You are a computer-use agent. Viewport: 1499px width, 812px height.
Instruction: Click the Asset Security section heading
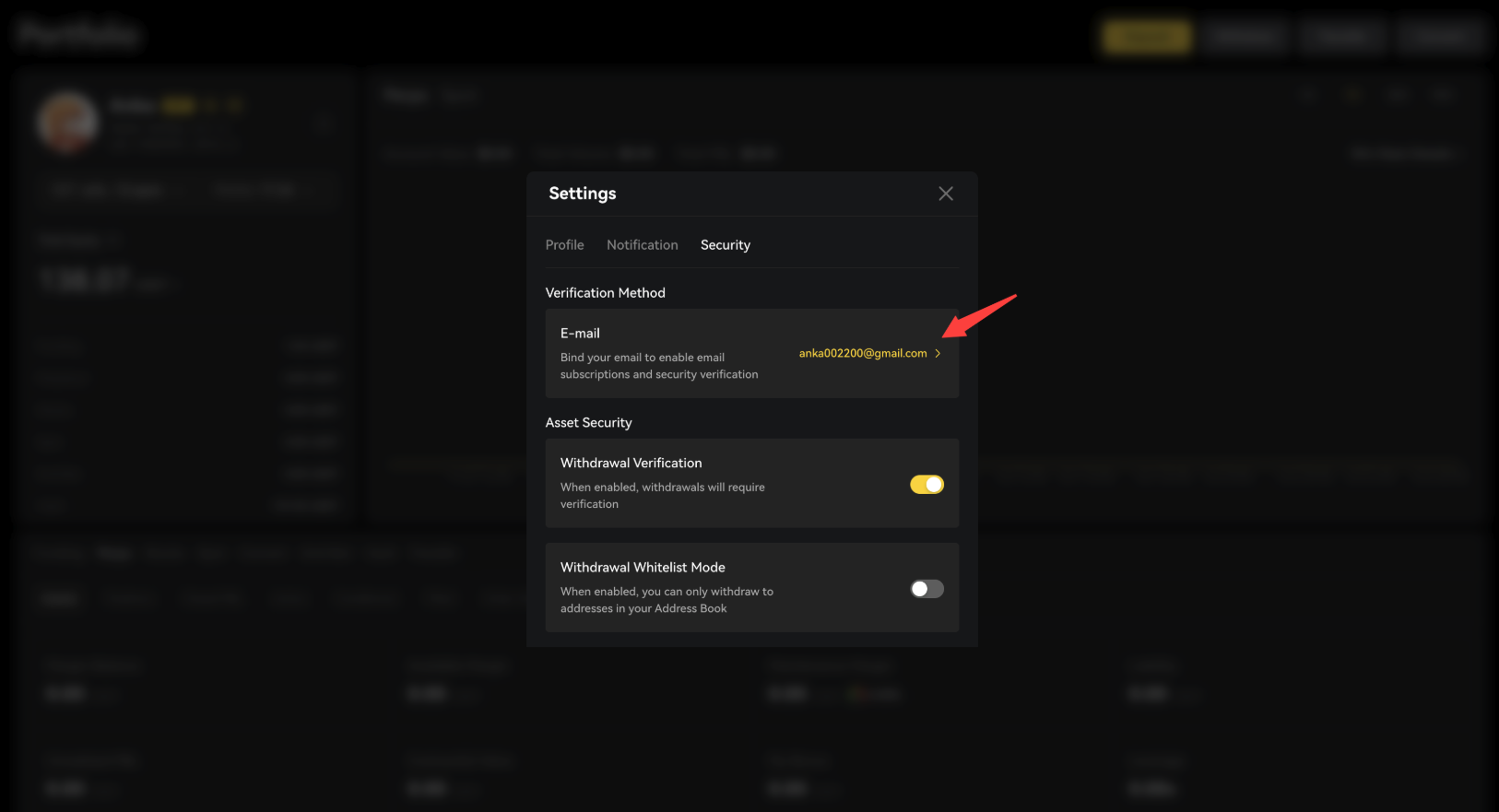point(588,423)
